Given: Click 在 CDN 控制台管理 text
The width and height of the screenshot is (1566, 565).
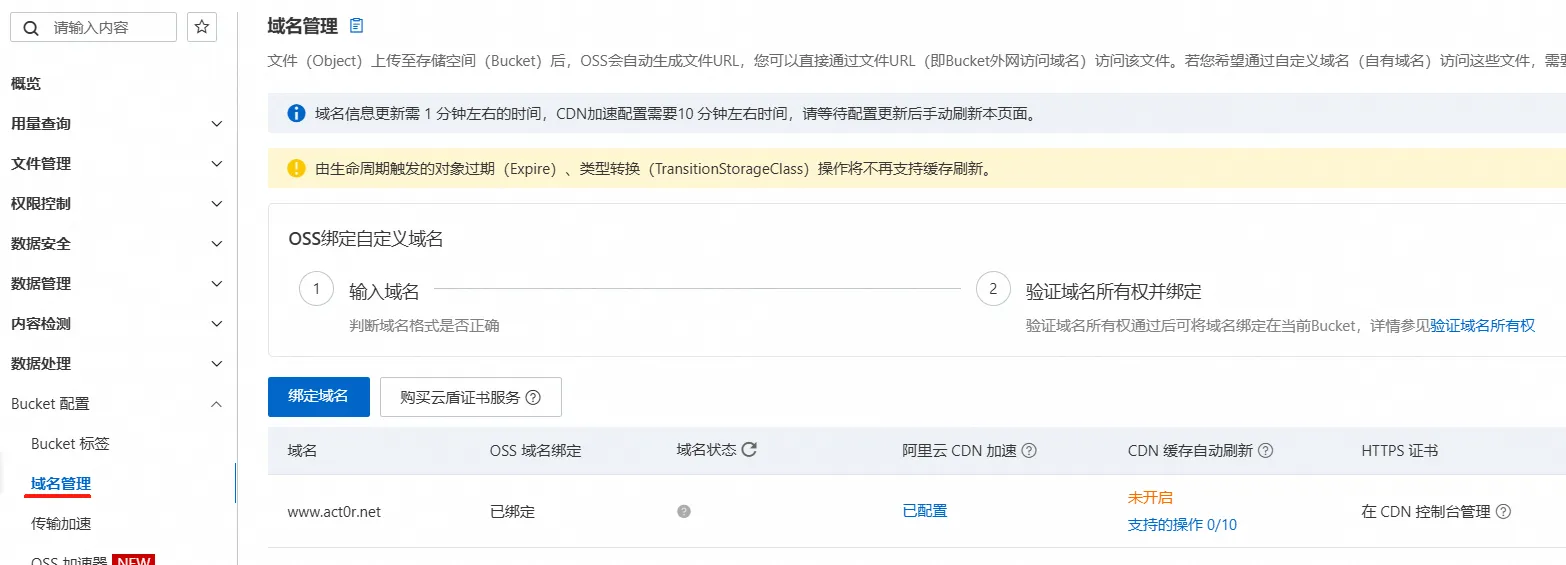Looking at the screenshot, I should coord(1426,511).
